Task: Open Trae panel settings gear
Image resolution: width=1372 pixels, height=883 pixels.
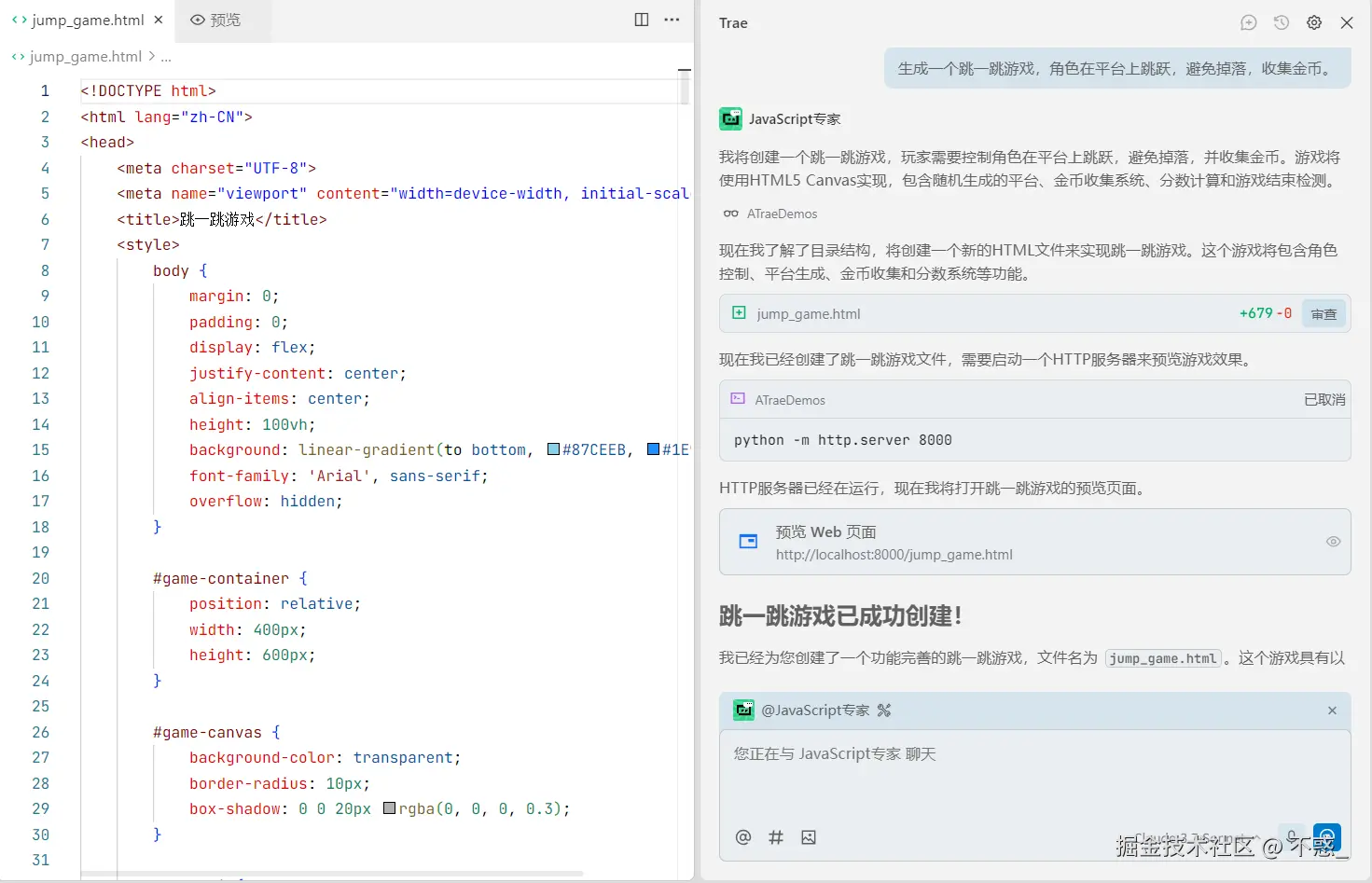Action: [x=1314, y=23]
